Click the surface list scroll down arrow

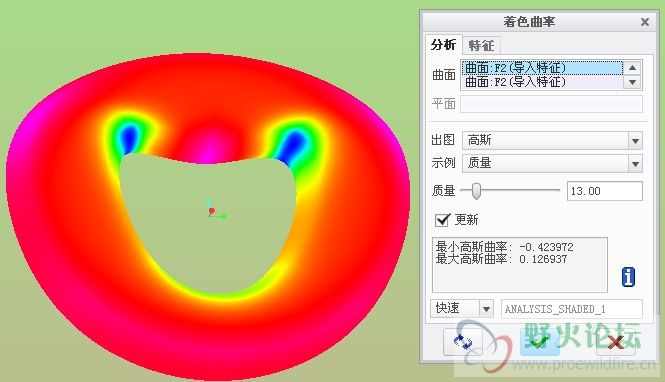coord(632,82)
